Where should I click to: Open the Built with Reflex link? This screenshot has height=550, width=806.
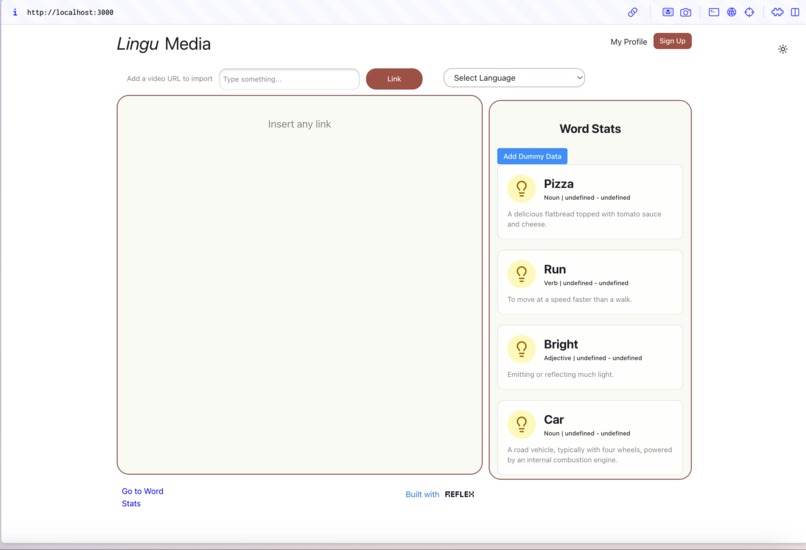click(x=440, y=494)
